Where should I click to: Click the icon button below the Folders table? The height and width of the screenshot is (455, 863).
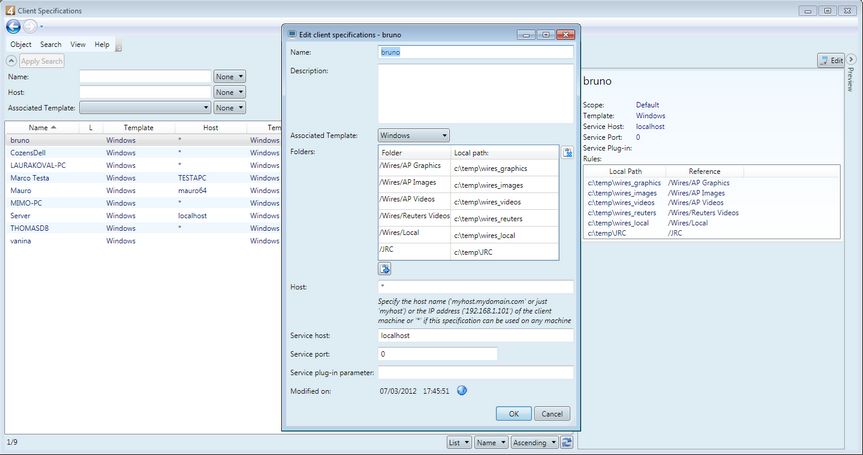(385, 269)
